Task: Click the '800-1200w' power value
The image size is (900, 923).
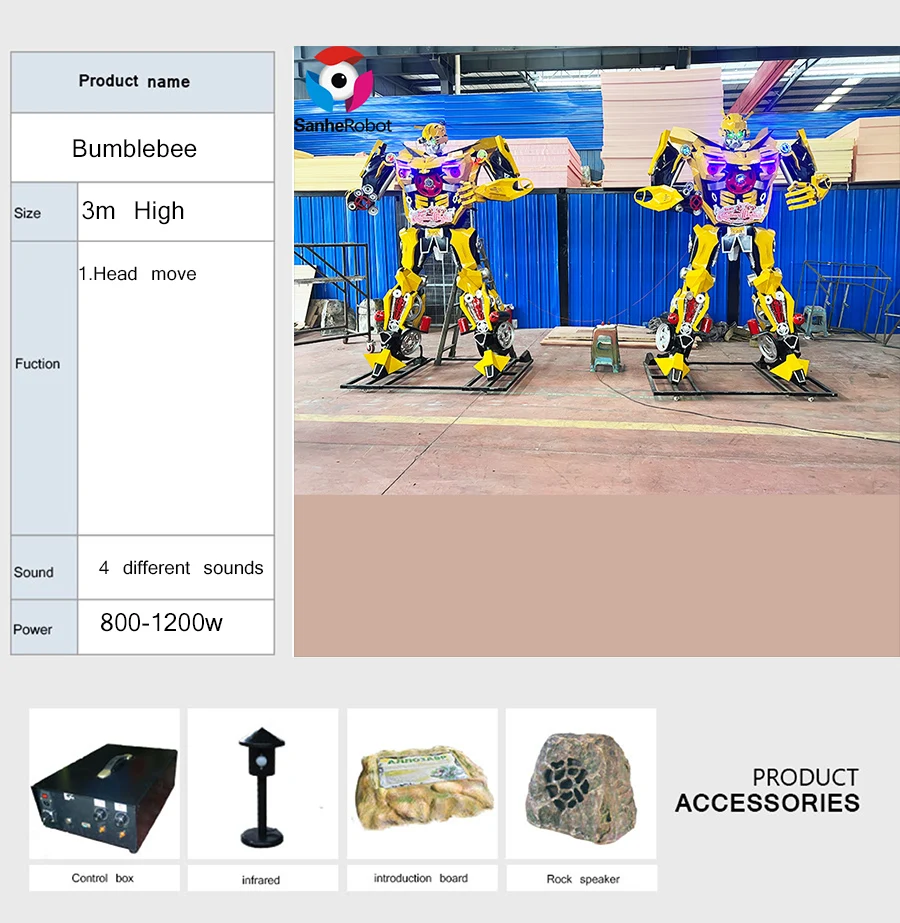Action: click(x=161, y=623)
